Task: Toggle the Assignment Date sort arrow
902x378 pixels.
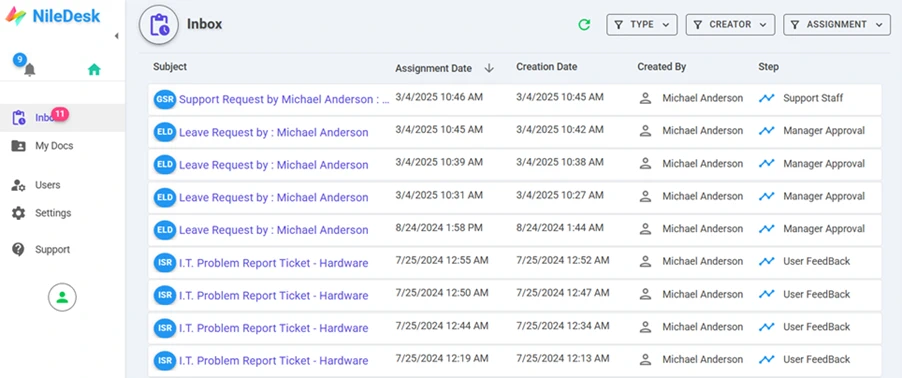Action: point(489,68)
